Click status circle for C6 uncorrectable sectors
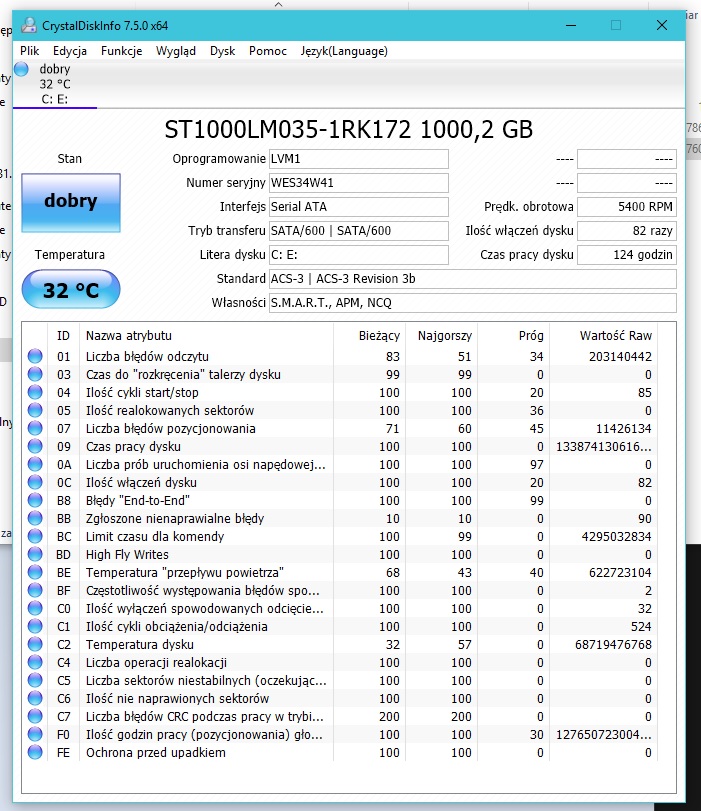Image resolution: width=701 pixels, height=811 pixels. coord(35,698)
